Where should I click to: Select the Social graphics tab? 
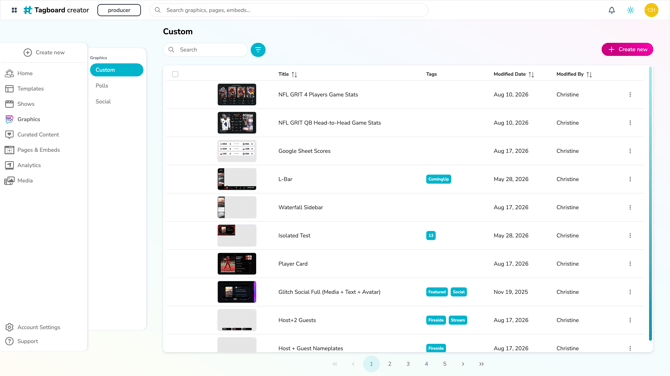click(103, 102)
